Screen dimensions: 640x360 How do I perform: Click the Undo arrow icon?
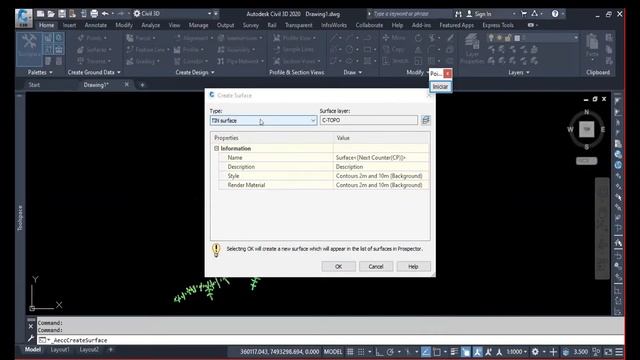[105, 14]
